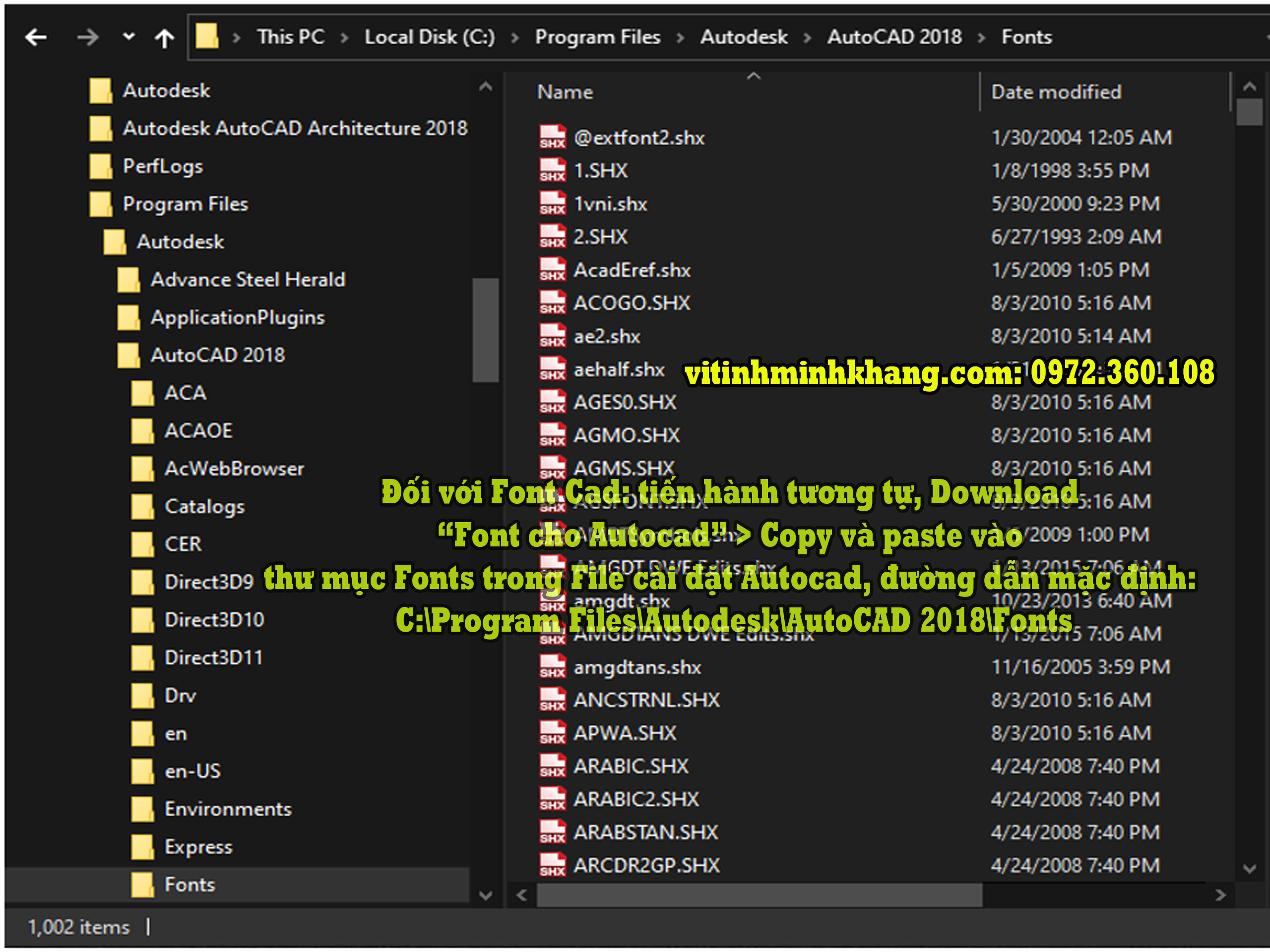Click SHX icon of 2.SHX file
1270x952 pixels.
pos(552,237)
